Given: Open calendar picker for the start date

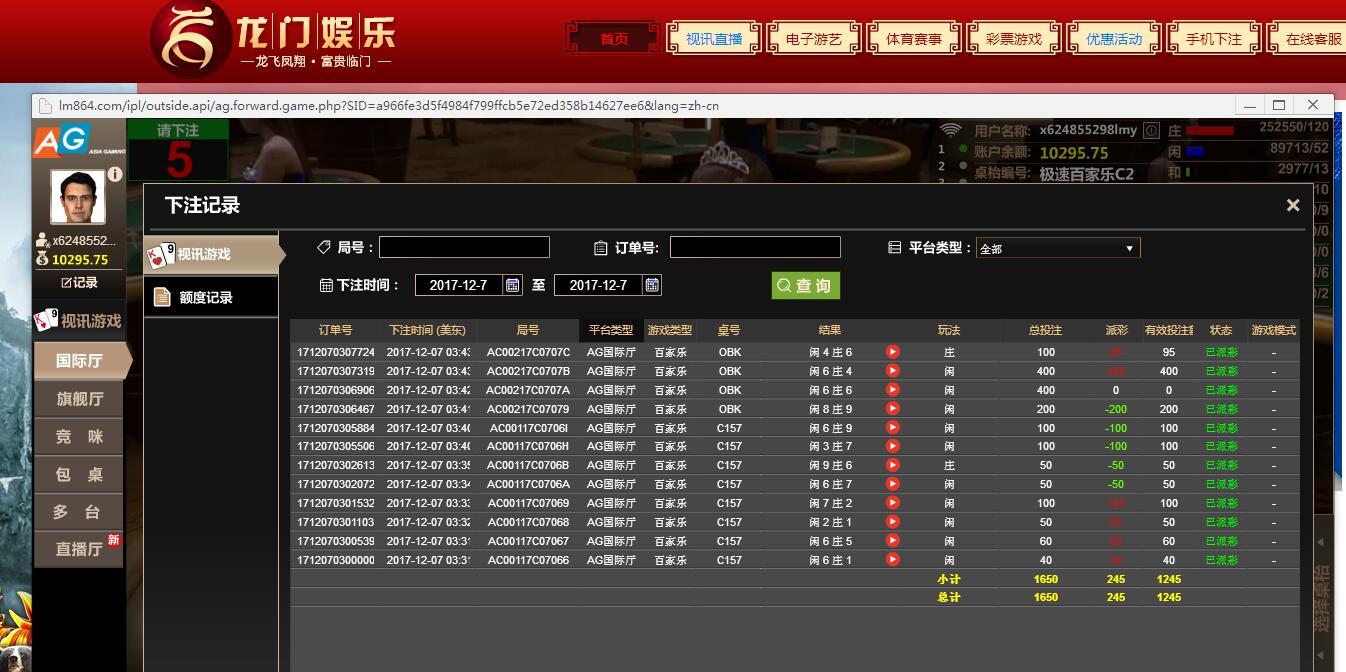Looking at the screenshot, I should (513, 285).
